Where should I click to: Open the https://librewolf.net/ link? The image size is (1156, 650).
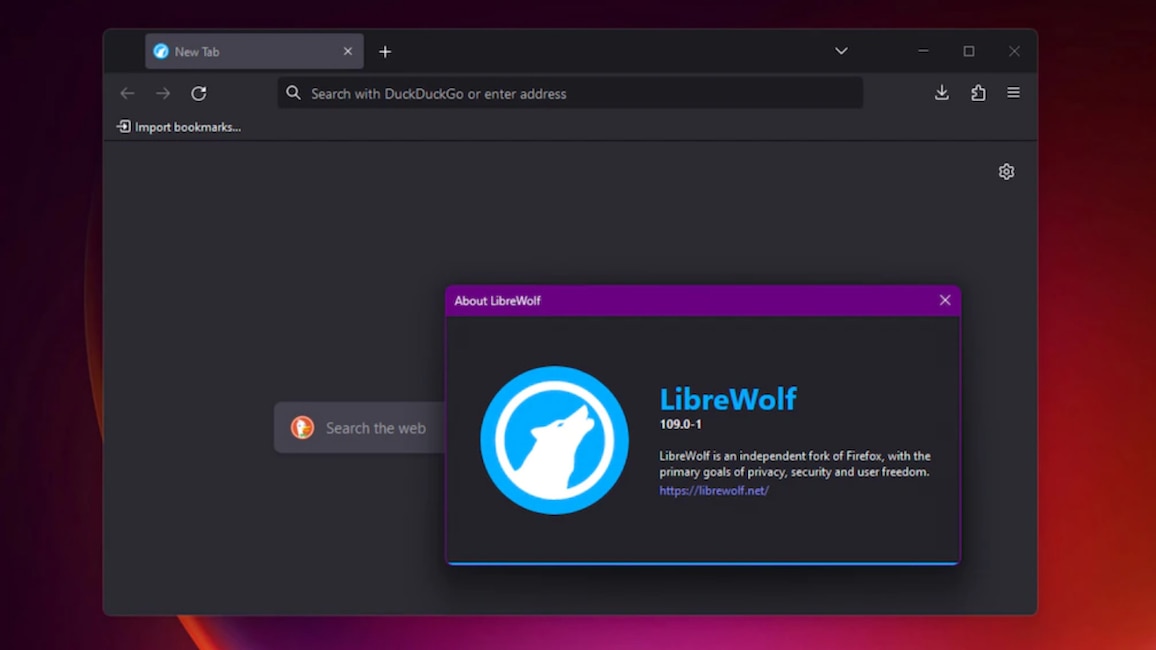click(714, 490)
